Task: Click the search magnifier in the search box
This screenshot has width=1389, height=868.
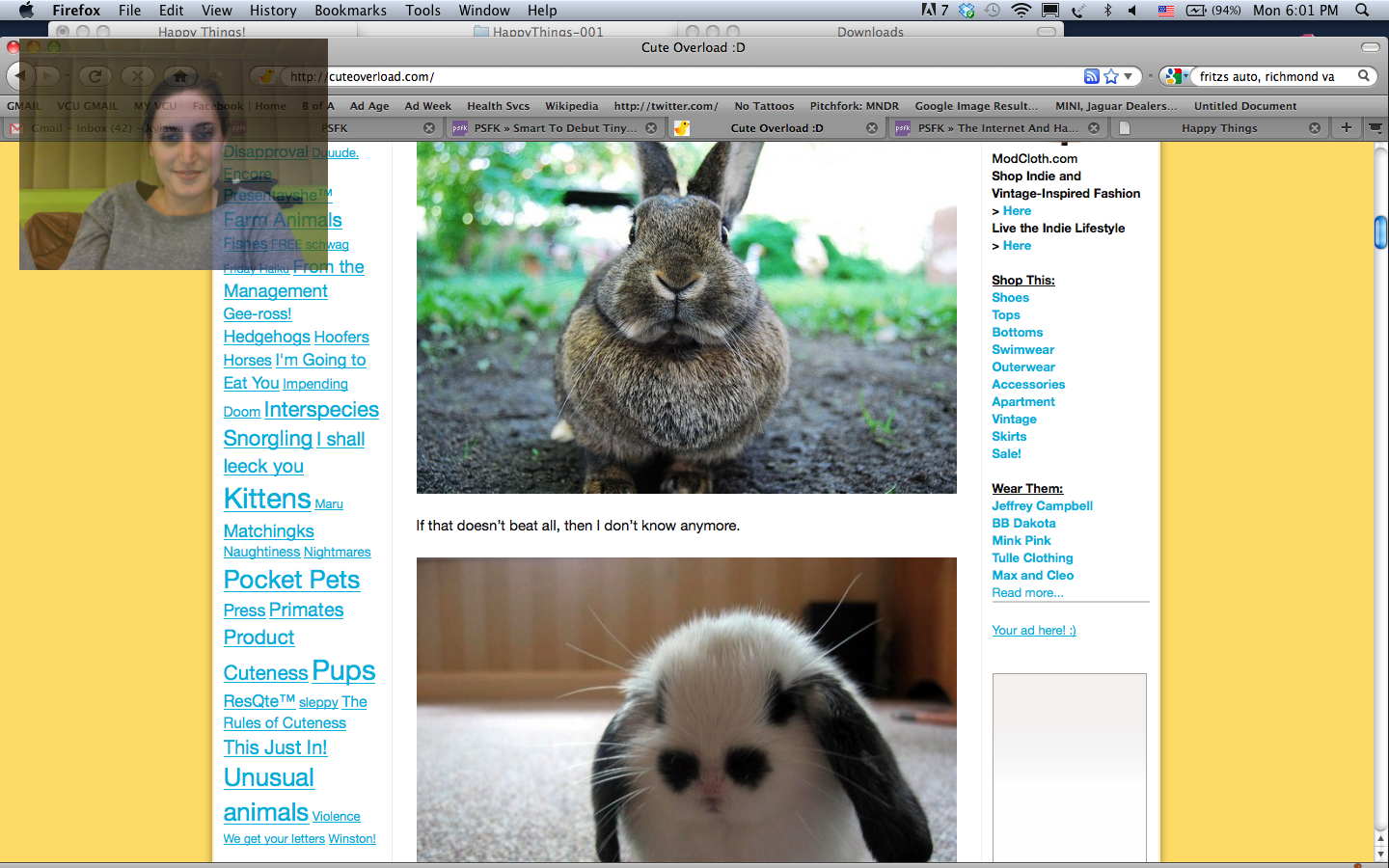Action: pyautogui.click(x=1364, y=76)
